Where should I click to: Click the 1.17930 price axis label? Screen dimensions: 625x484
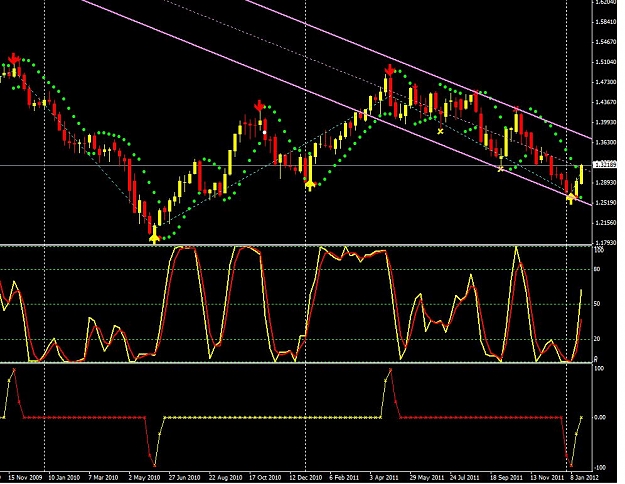606,242
